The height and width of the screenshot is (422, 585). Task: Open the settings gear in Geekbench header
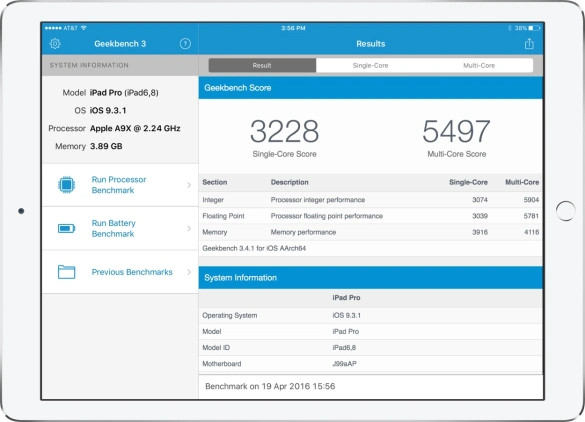tap(55, 44)
